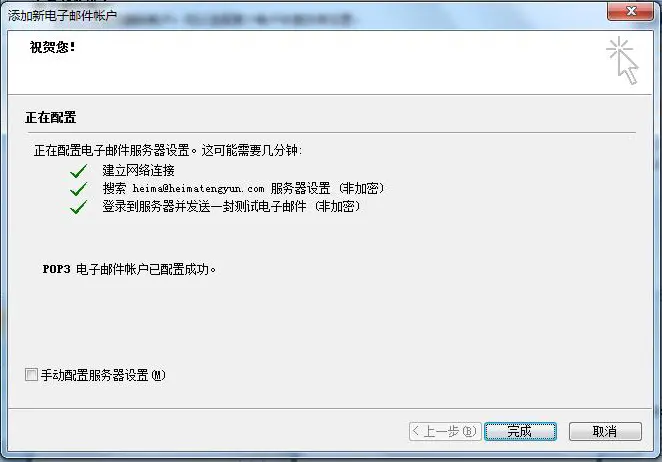662x462 pixels.
Task: Click the 服务器设置 (非加密) text
Action: pyautogui.click(x=328, y=188)
